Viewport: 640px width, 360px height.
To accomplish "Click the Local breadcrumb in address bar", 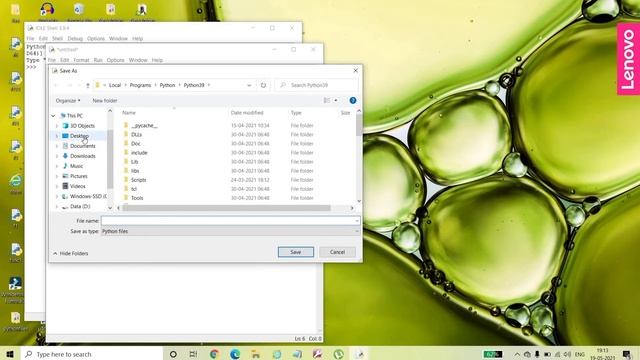I will point(115,85).
